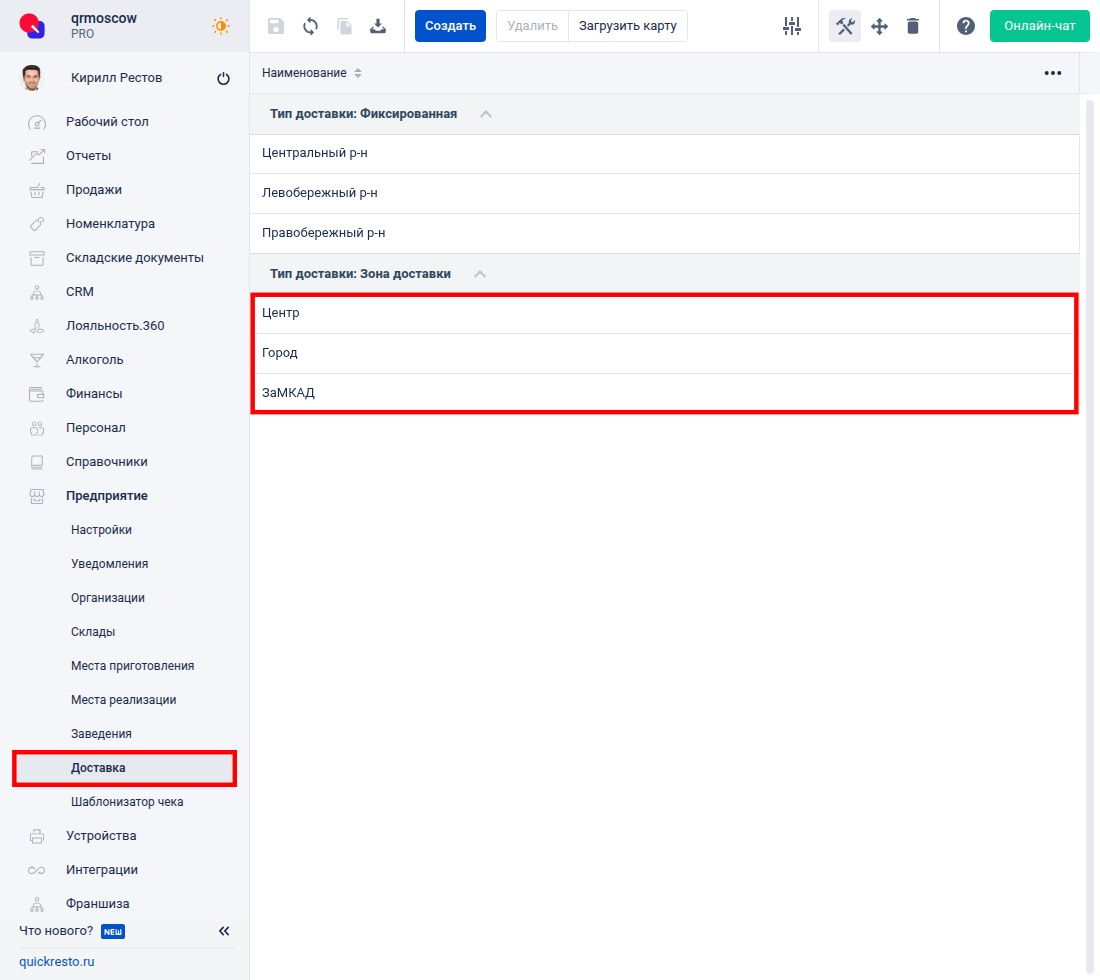The width and height of the screenshot is (1100, 980).
Task: Open the Номенклатура menu section
Action: [x=110, y=224]
